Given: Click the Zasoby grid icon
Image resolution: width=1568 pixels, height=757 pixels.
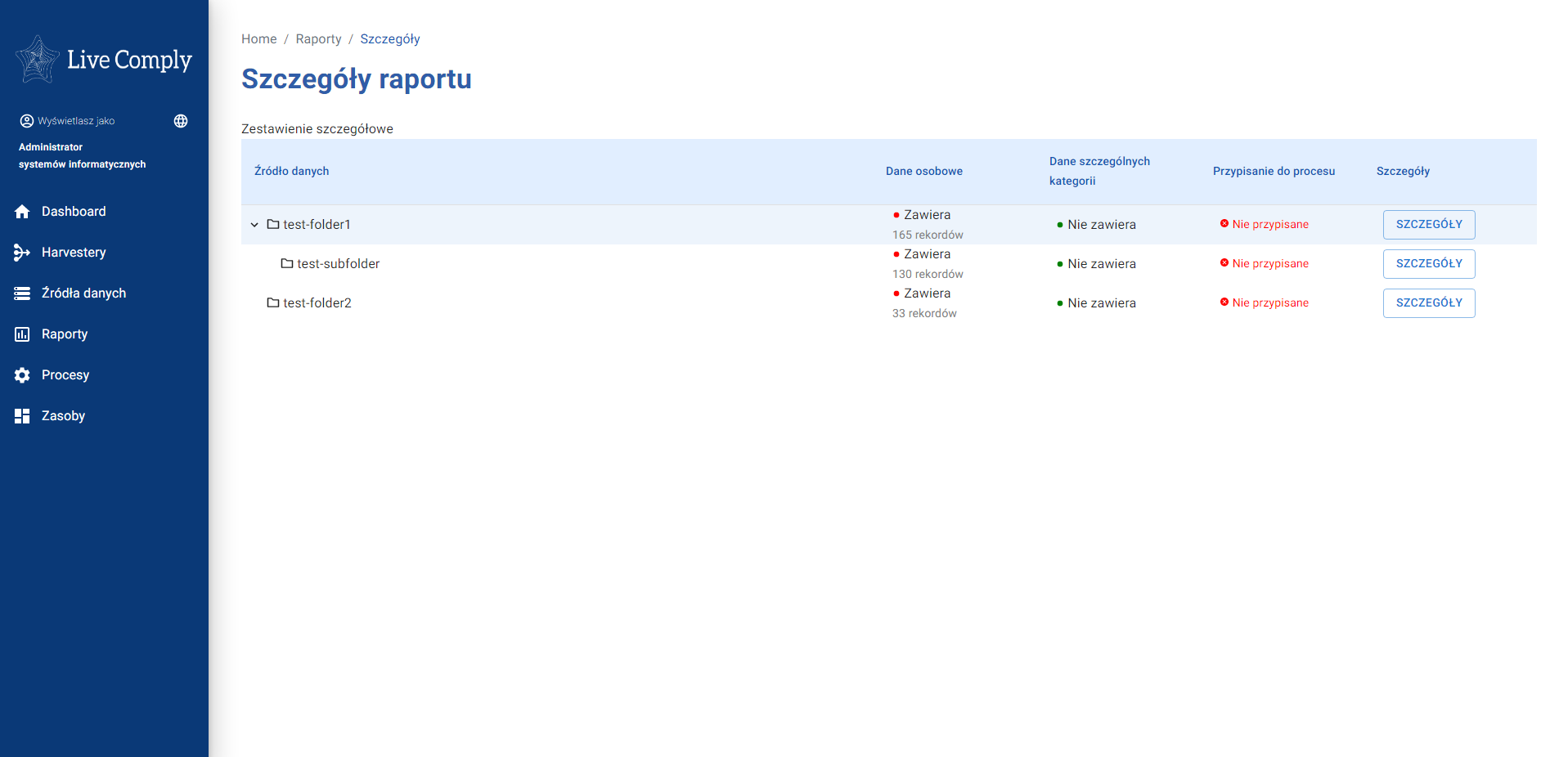Looking at the screenshot, I should (x=22, y=416).
